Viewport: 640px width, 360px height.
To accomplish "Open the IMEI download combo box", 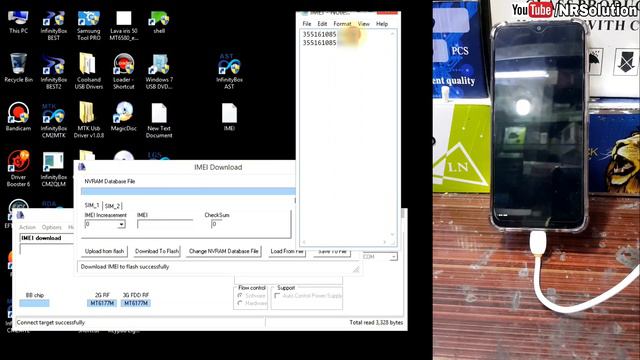I will pos(46,238).
